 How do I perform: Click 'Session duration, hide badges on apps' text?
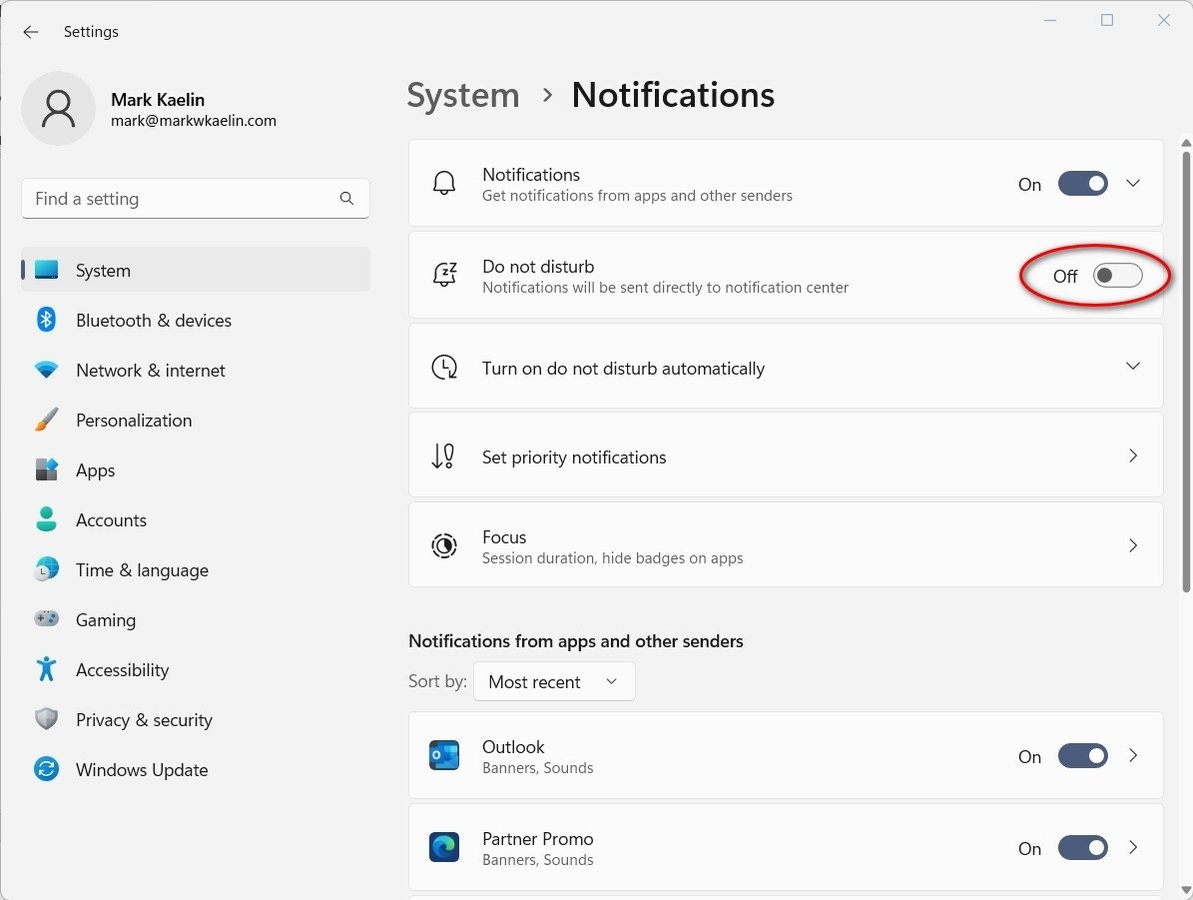pos(612,558)
